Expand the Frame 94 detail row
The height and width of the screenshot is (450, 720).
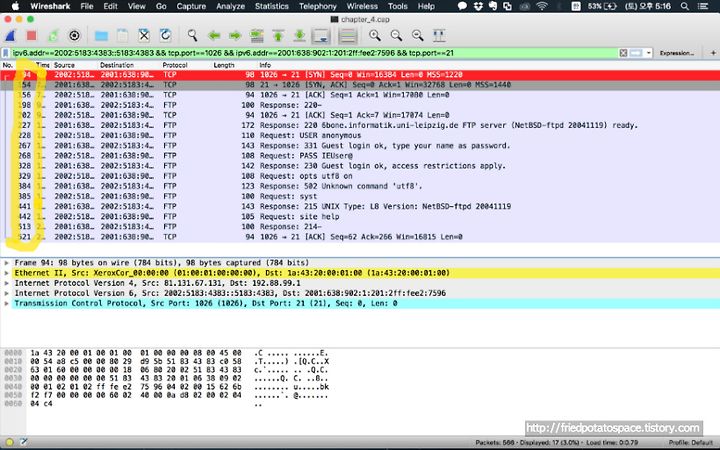[6, 263]
